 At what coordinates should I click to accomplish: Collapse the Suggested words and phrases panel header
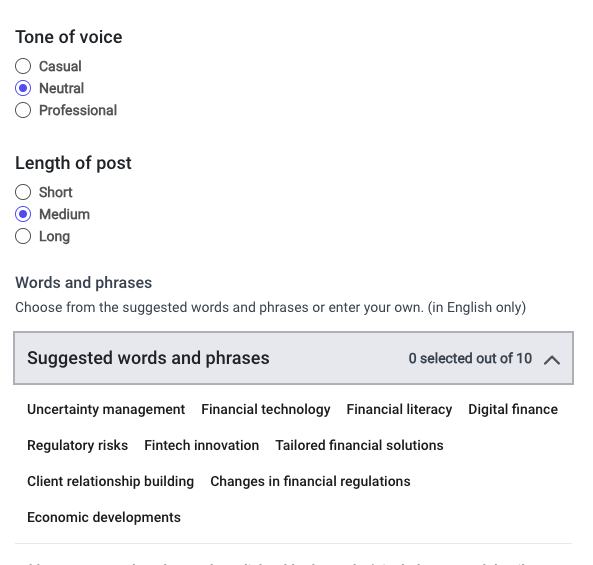click(293, 358)
